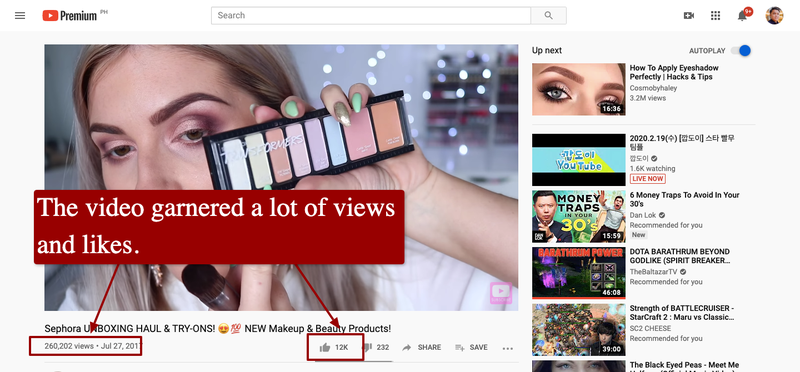Screen dimensions: 800x372
Task: Click the channel watermark in video corner
Action: (501, 293)
